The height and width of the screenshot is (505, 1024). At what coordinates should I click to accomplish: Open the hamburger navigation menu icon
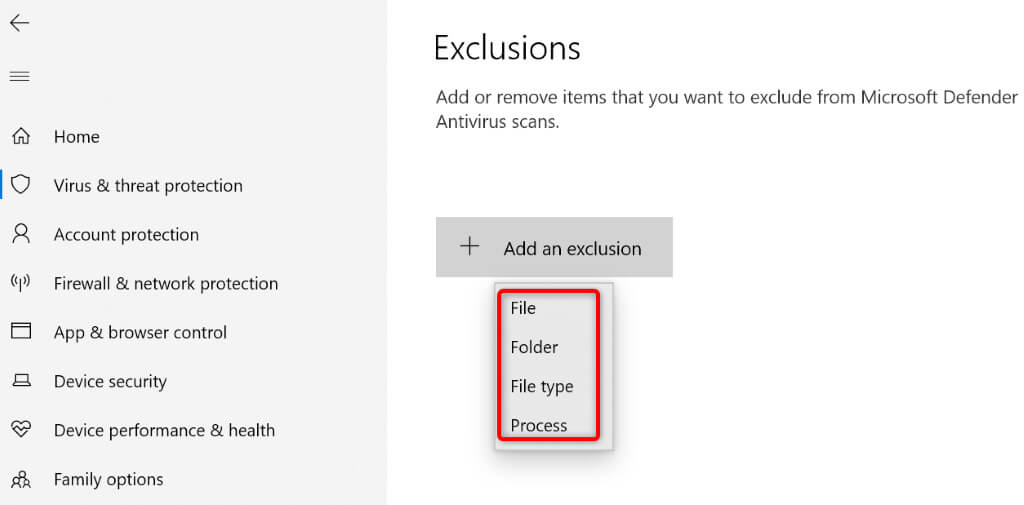click(19, 76)
